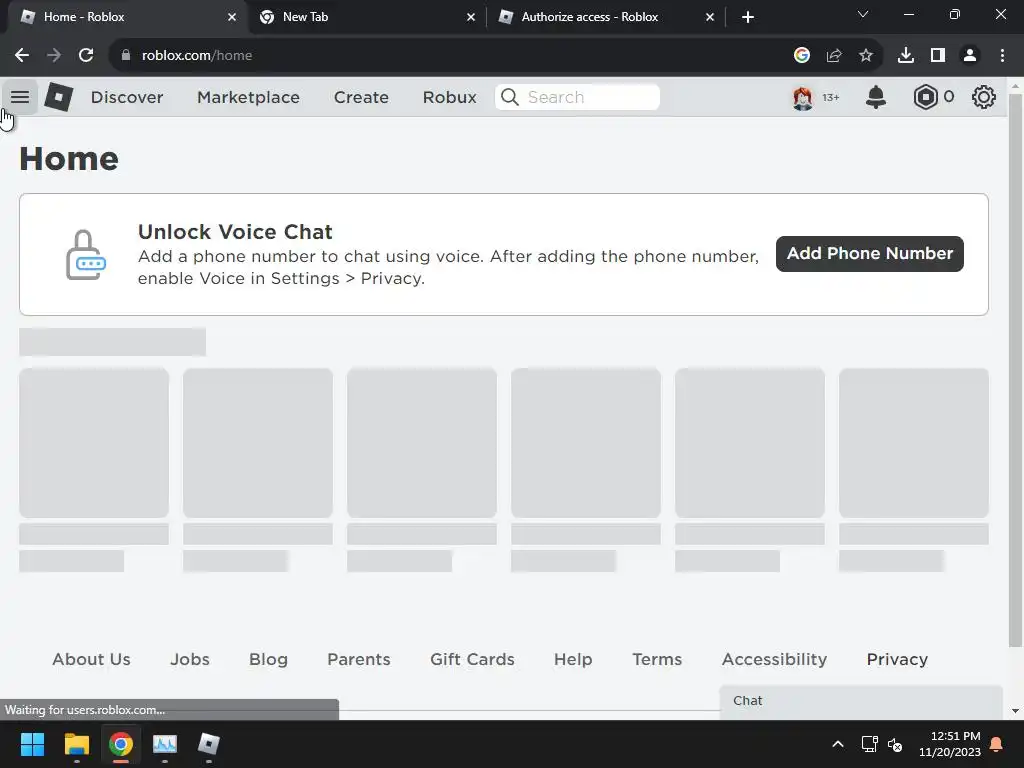Bookmark this page with the star
The height and width of the screenshot is (768, 1024).
point(866,56)
